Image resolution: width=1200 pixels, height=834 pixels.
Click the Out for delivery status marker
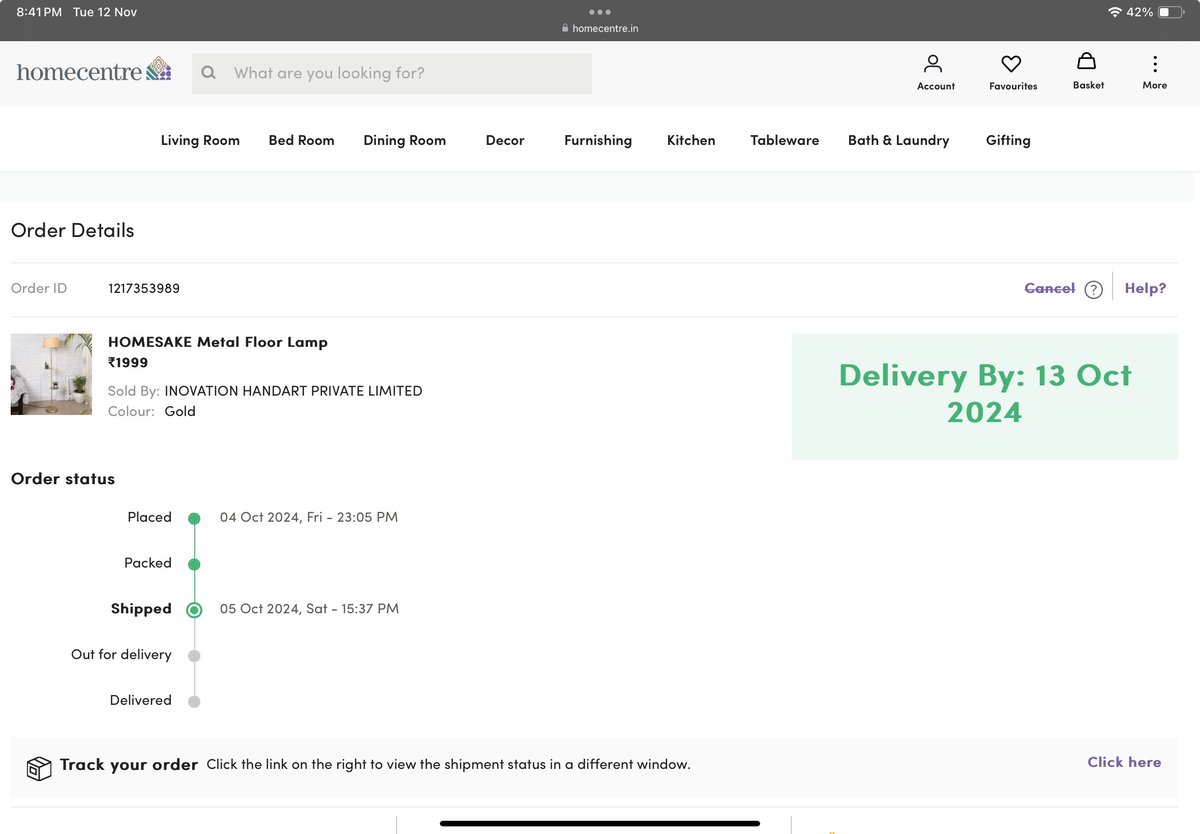pos(194,656)
